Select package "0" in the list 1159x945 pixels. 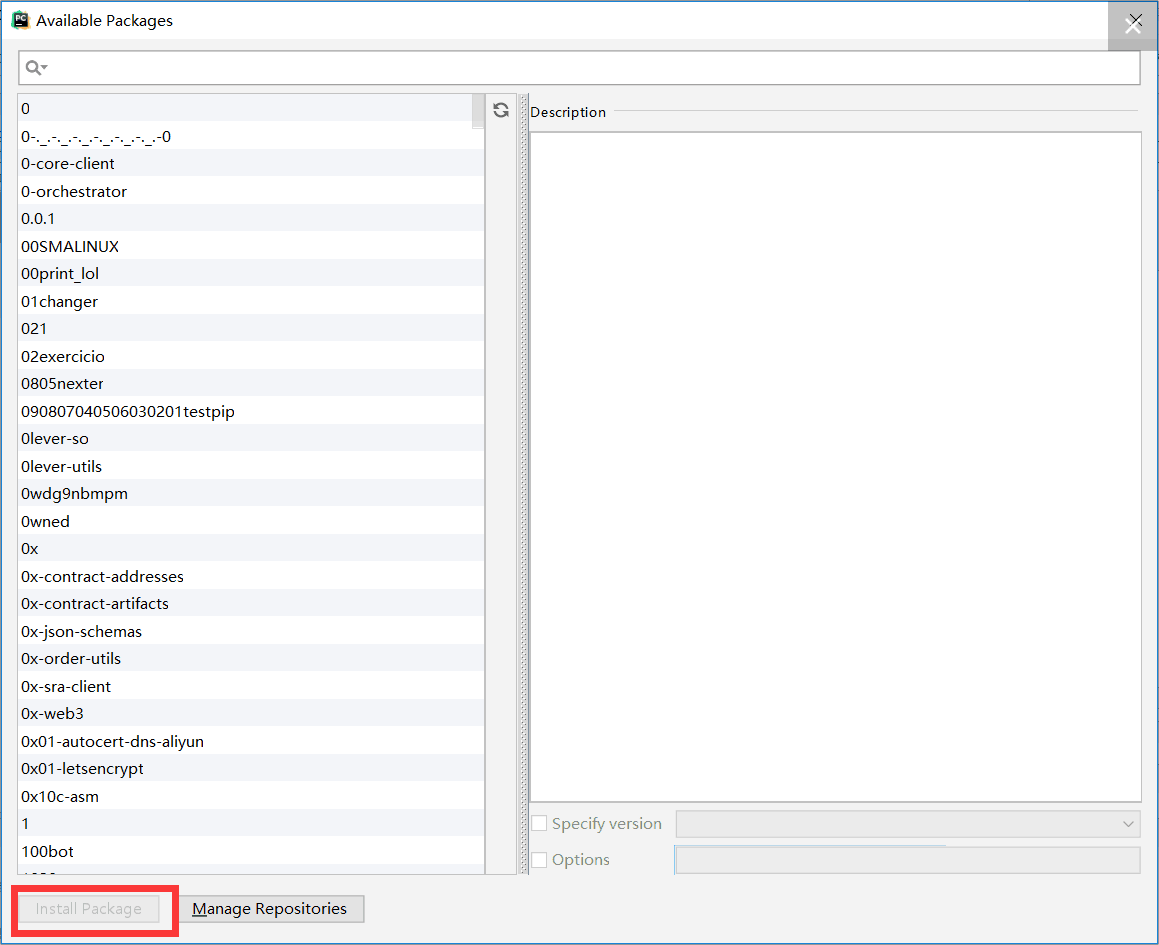[x=251, y=109]
